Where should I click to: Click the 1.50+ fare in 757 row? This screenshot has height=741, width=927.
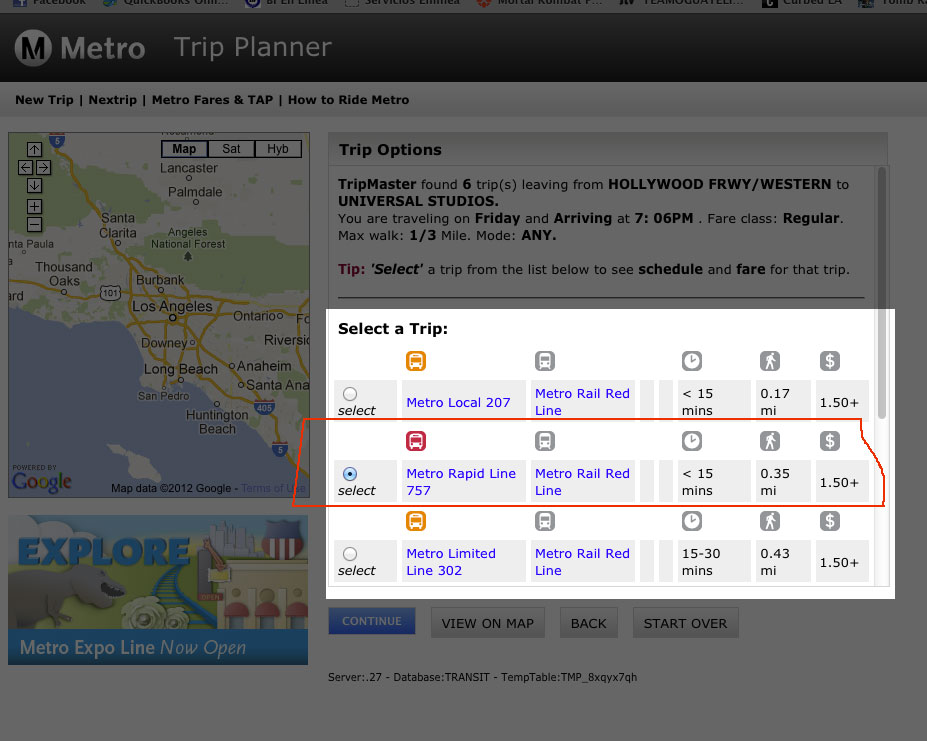click(x=839, y=483)
